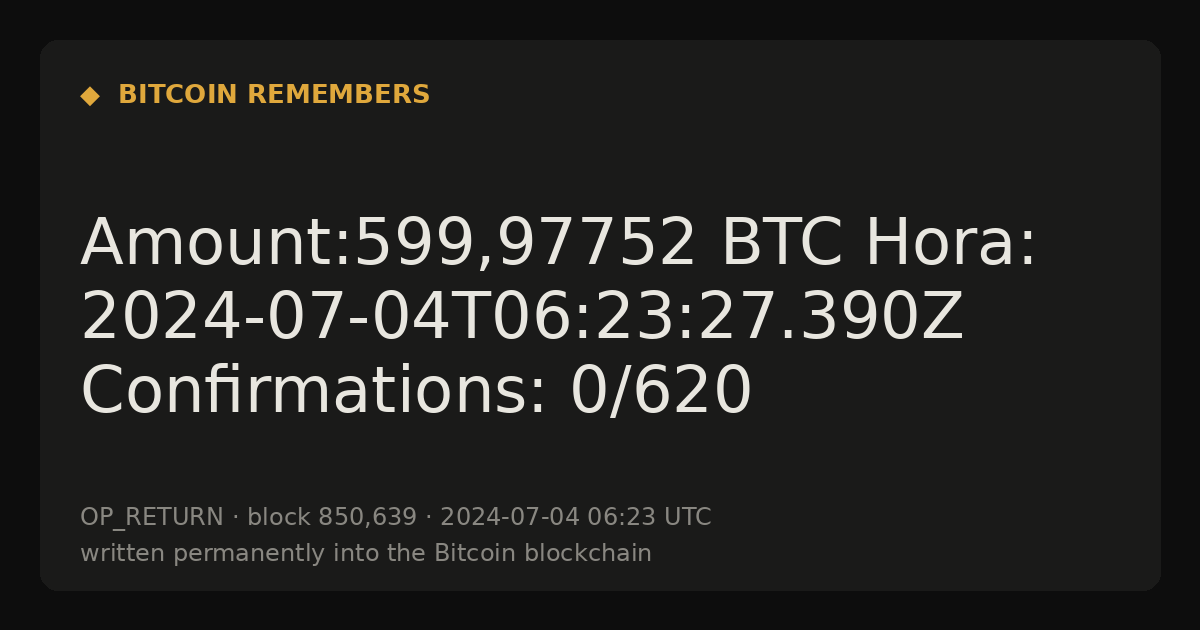Screen dimensions: 1200x630
Task: Click the 599,97752 amount value
Action: pyautogui.click(x=526, y=244)
